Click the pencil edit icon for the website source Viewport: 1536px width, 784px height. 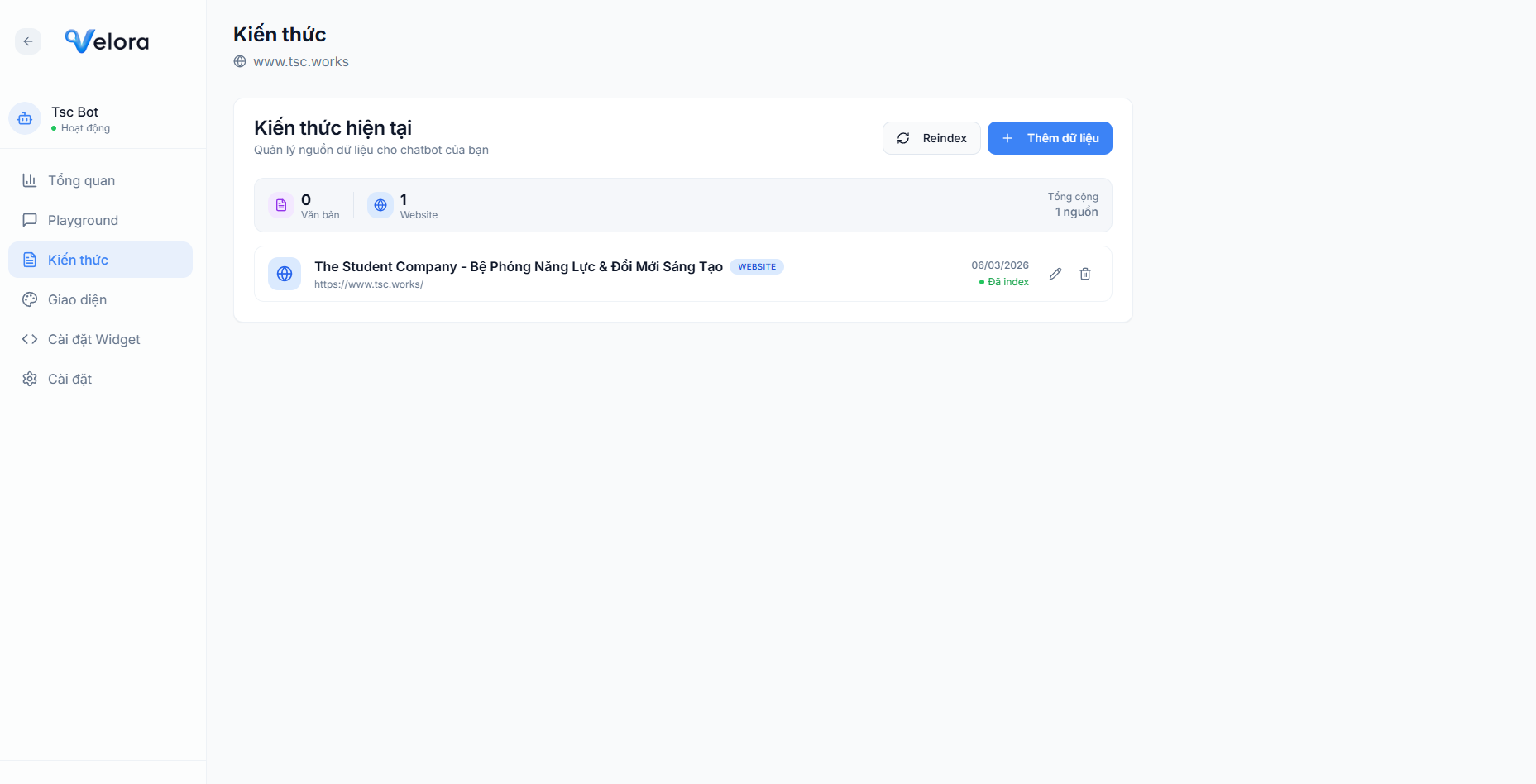[x=1055, y=274]
